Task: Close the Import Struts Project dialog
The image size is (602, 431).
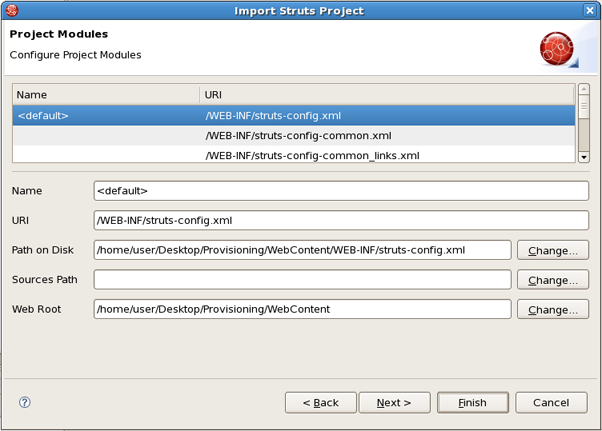Action: pyautogui.click(x=589, y=10)
